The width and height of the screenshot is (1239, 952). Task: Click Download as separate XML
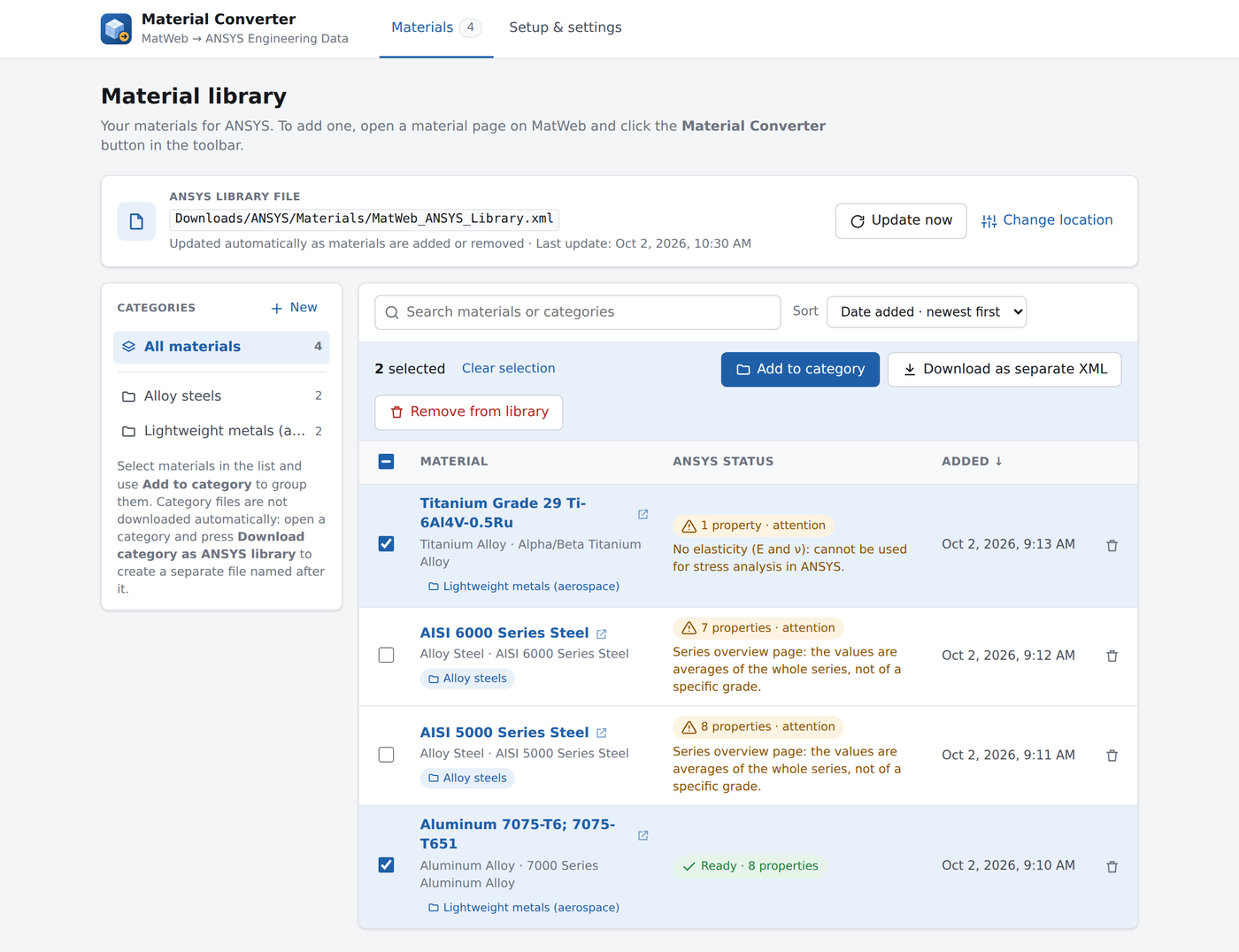pyautogui.click(x=1004, y=370)
